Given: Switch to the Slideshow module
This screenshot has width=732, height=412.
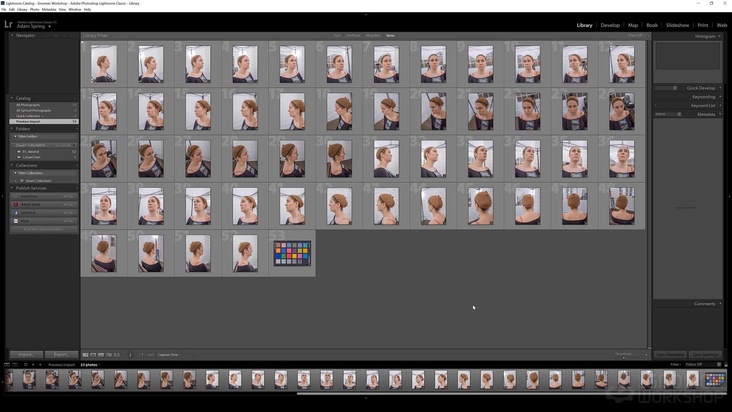Looking at the screenshot, I should 677,25.
